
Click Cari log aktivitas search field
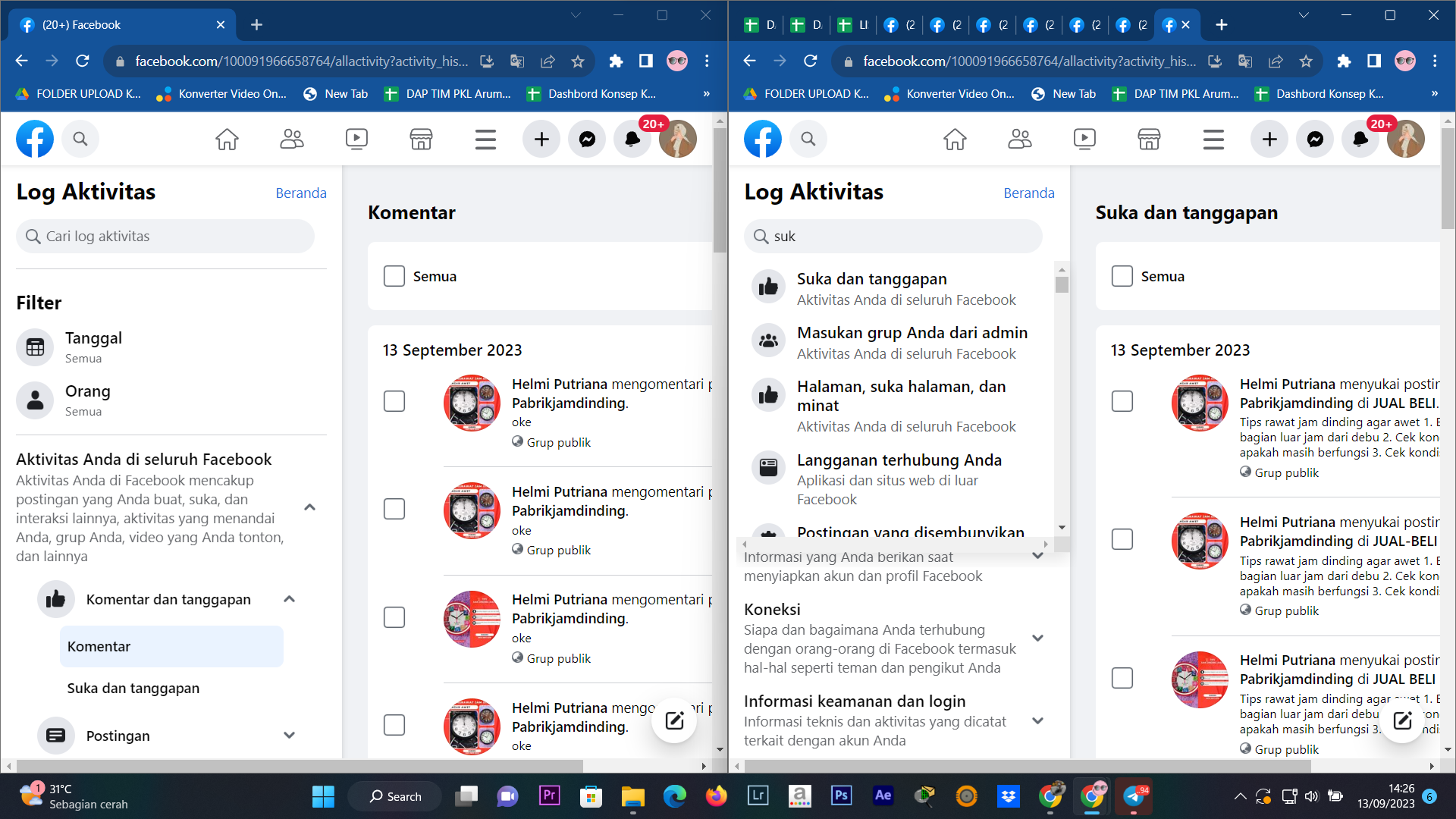[x=165, y=237]
